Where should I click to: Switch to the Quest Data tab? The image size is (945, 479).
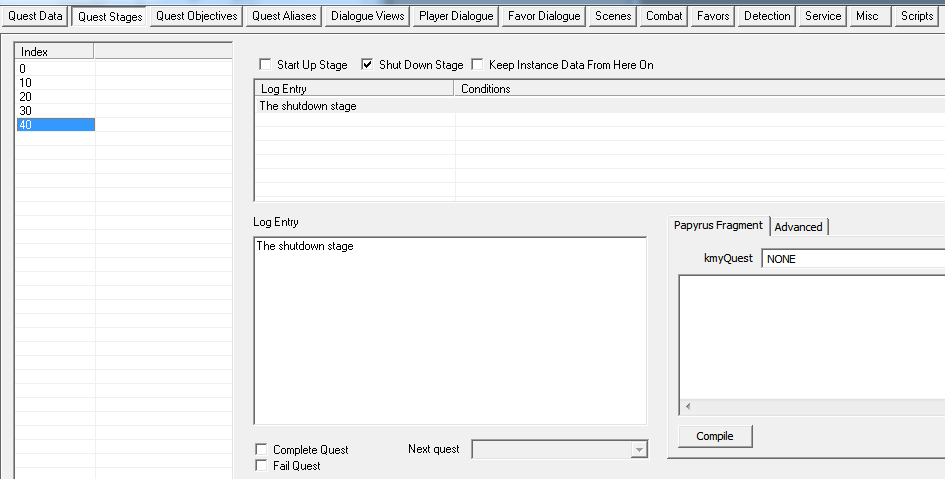pos(35,16)
